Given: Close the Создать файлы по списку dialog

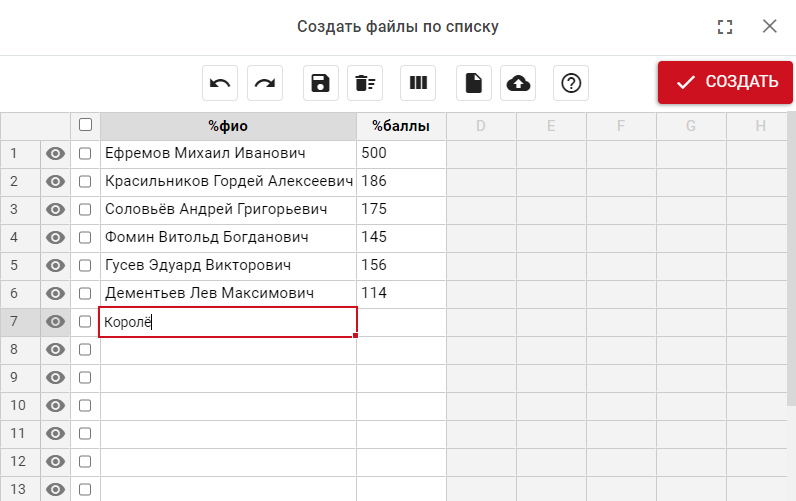Looking at the screenshot, I should tap(770, 27).
